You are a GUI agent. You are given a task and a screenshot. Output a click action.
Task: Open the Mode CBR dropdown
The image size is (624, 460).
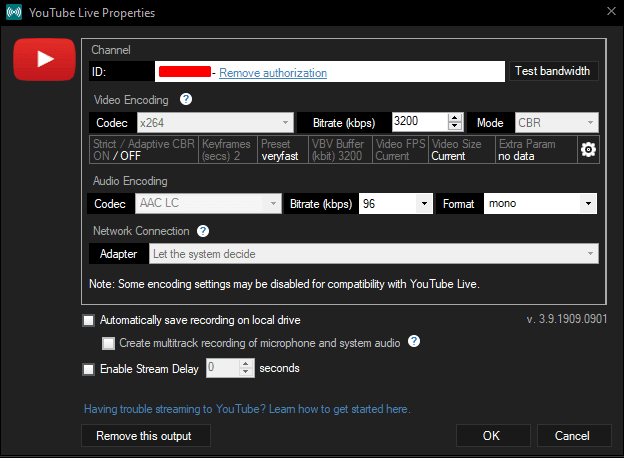556,123
